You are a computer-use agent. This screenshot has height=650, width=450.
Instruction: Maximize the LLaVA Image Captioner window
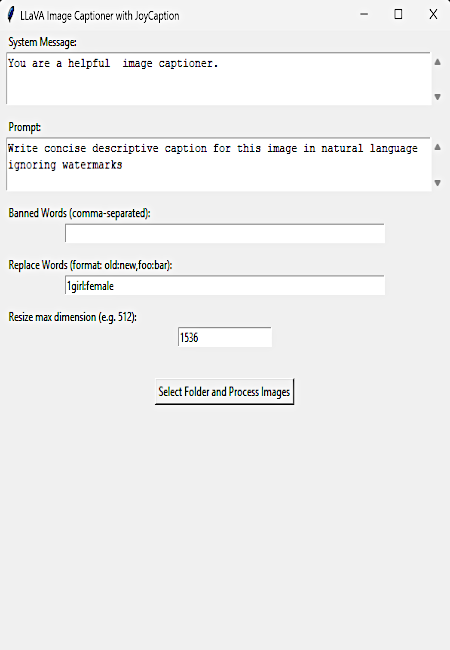tap(398, 15)
